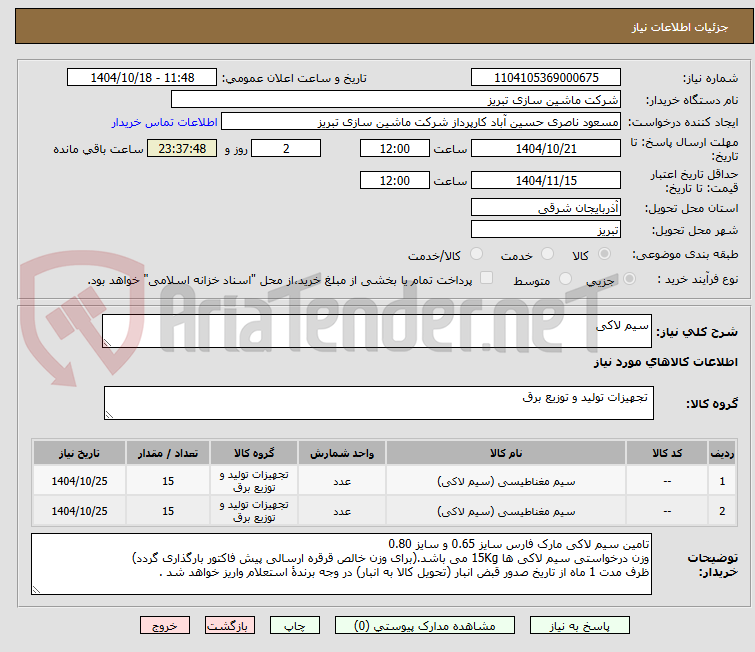This screenshot has height=652, width=755.
Task: Click the چاپ print button
Action: point(295,626)
